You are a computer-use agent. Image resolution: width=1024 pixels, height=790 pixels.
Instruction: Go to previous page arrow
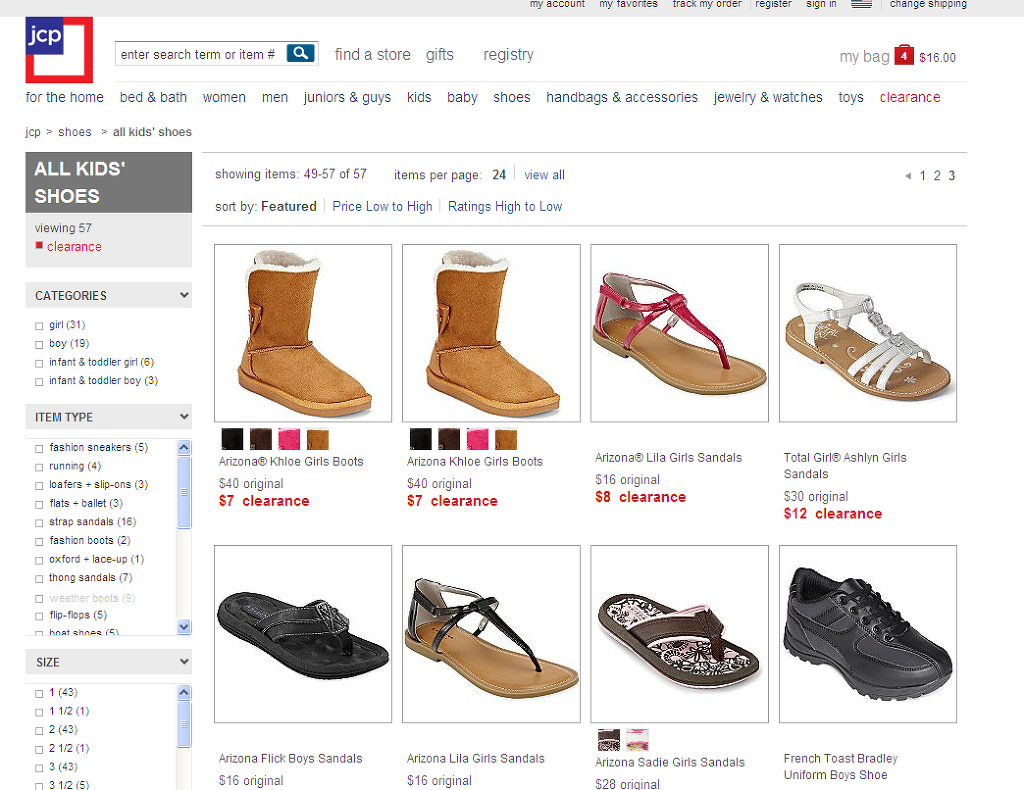tap(908, 176)
